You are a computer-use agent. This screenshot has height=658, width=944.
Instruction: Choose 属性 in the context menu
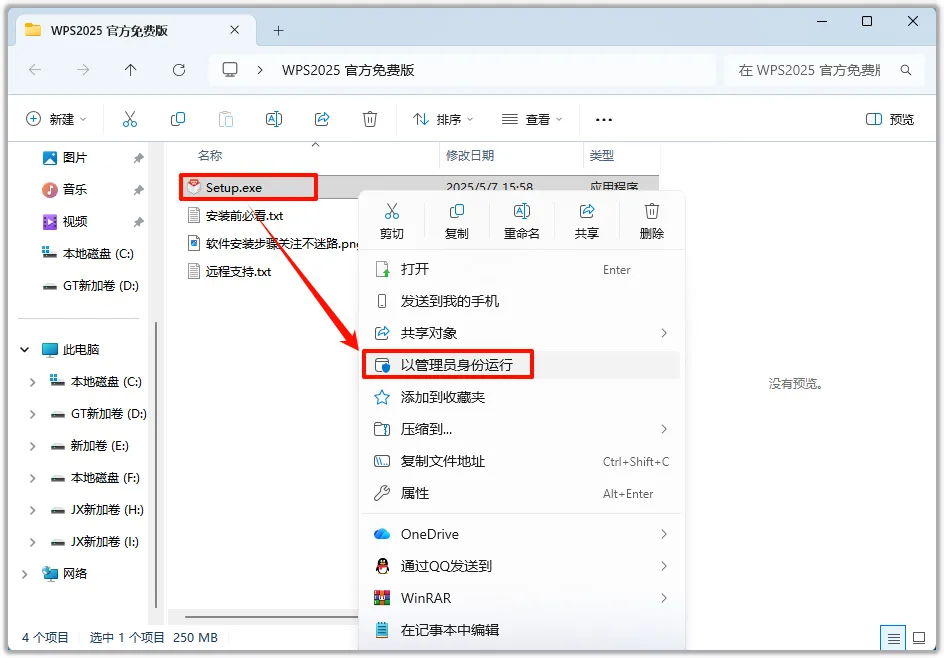521,494
